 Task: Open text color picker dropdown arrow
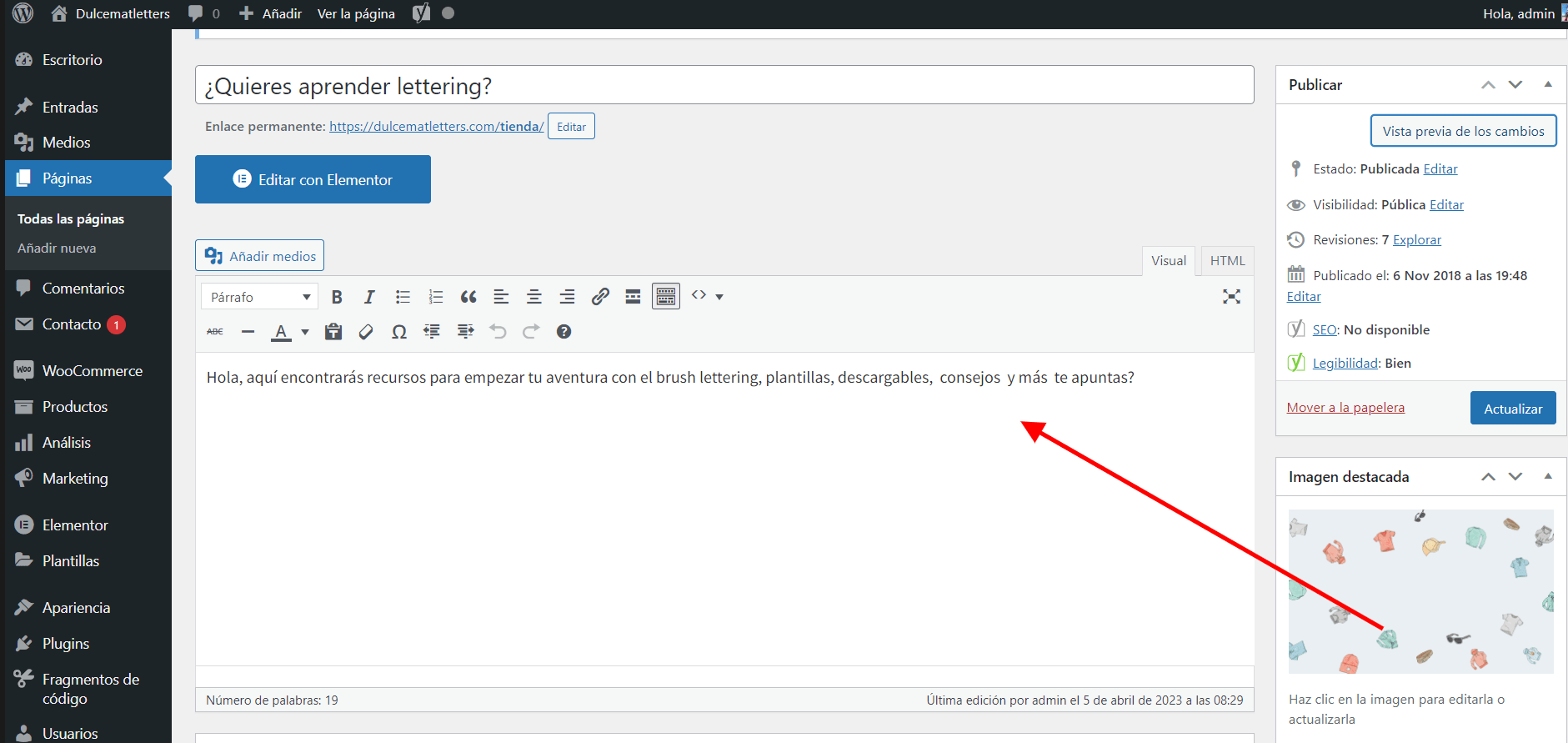[305, 332]
